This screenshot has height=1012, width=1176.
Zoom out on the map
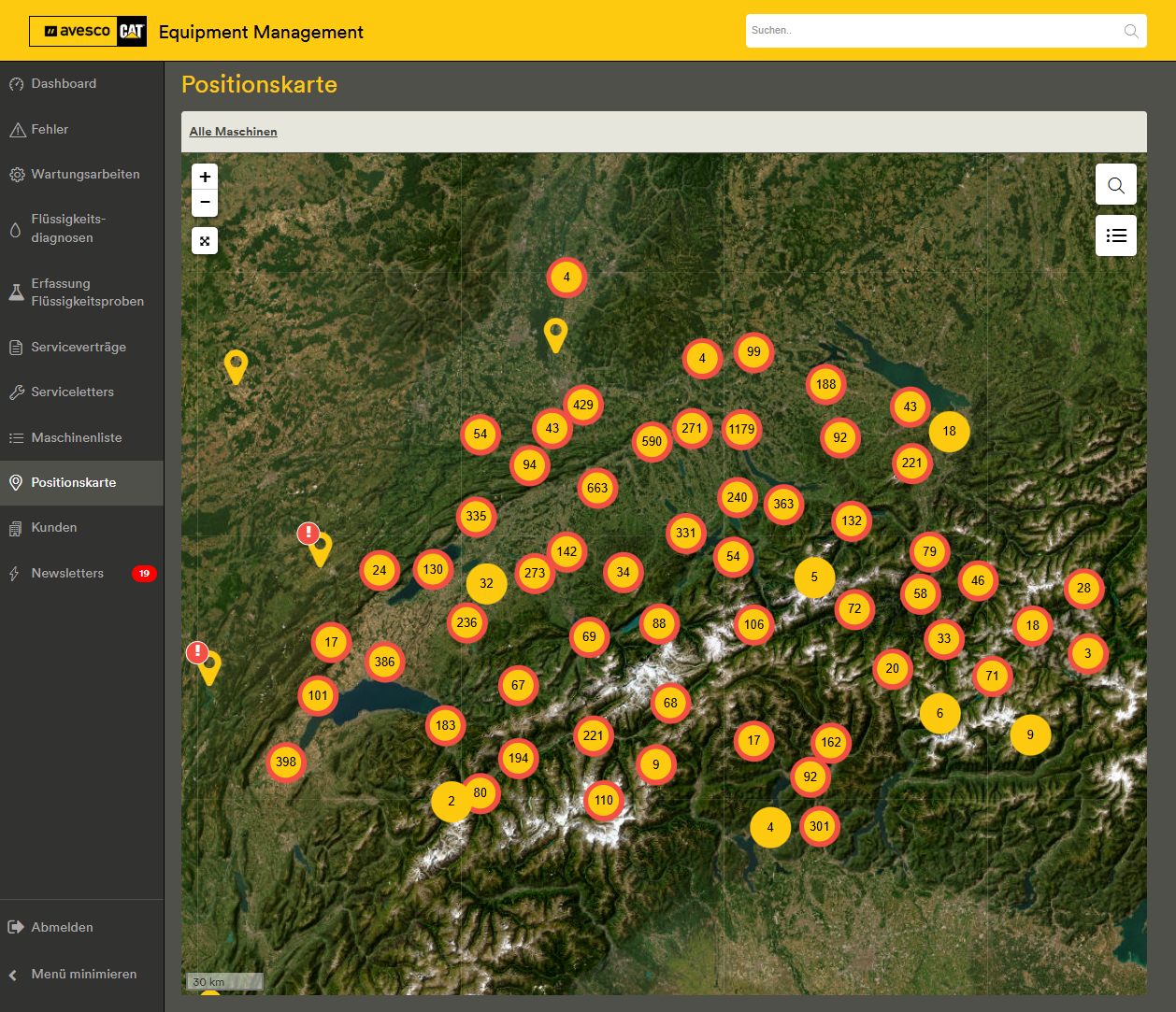pos(205,203)
